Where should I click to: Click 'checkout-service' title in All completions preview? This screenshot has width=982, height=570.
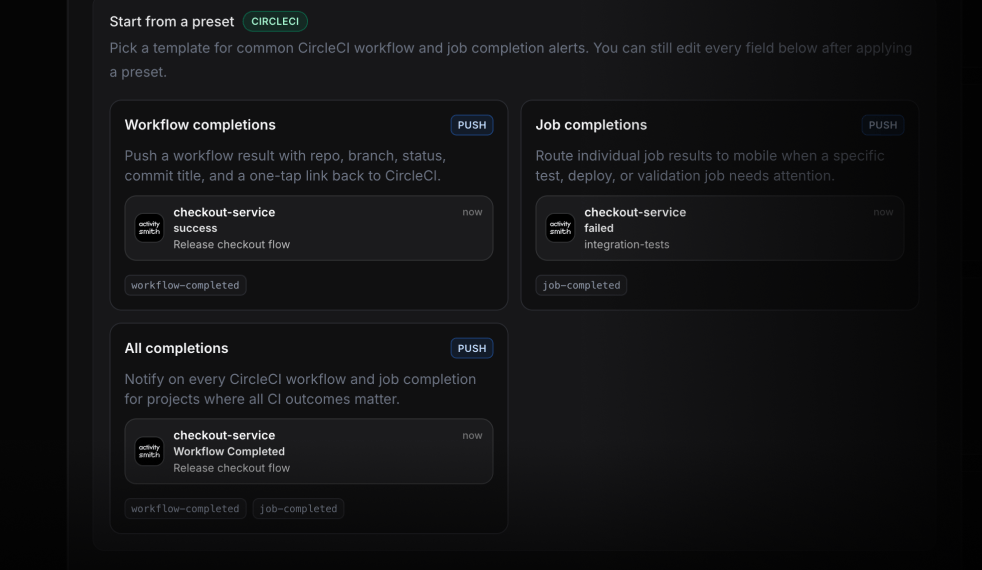point(224,435)
